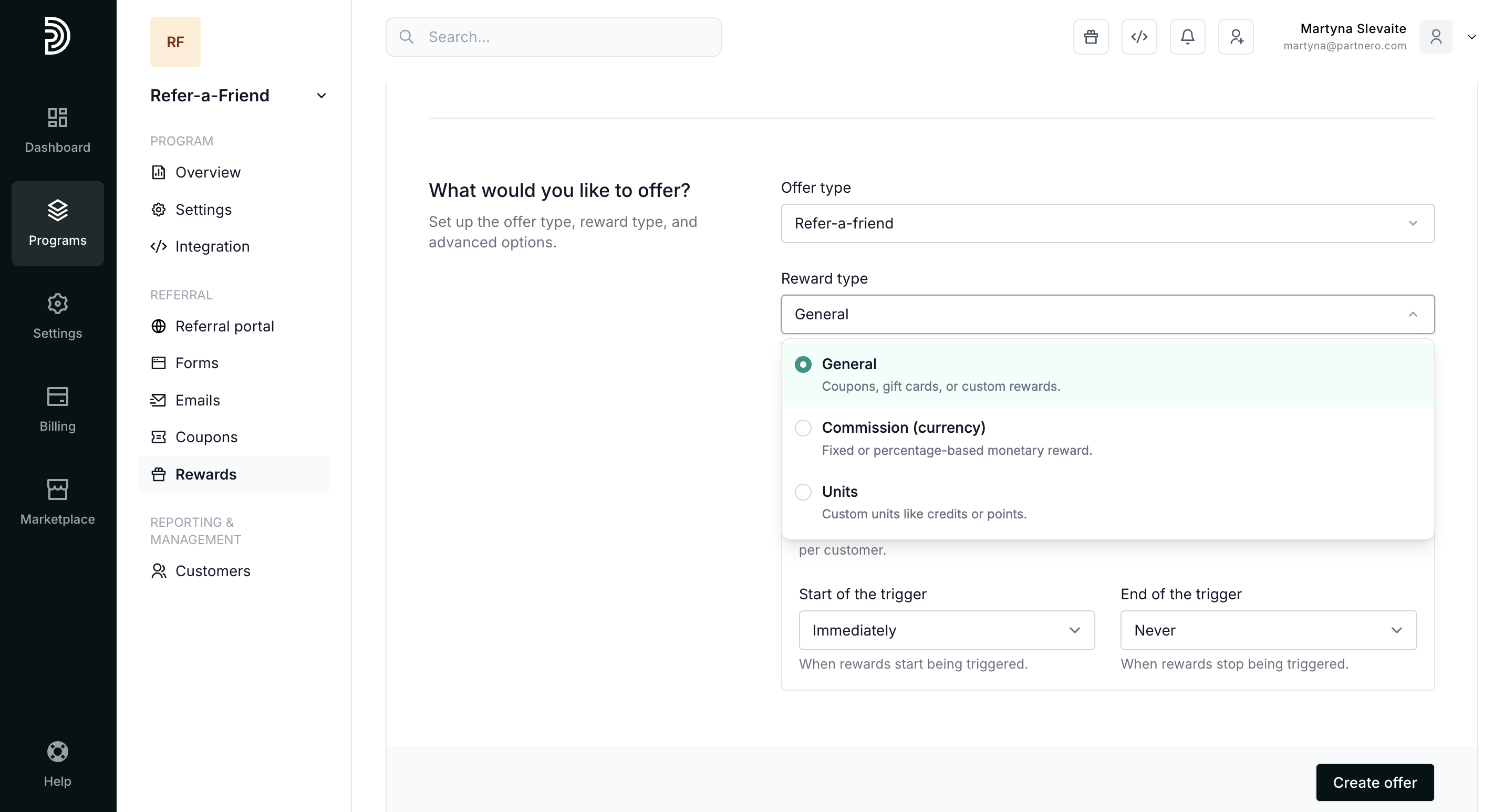
Task: Open End of the trigger dropdown
Action: tap(1268, 630)
